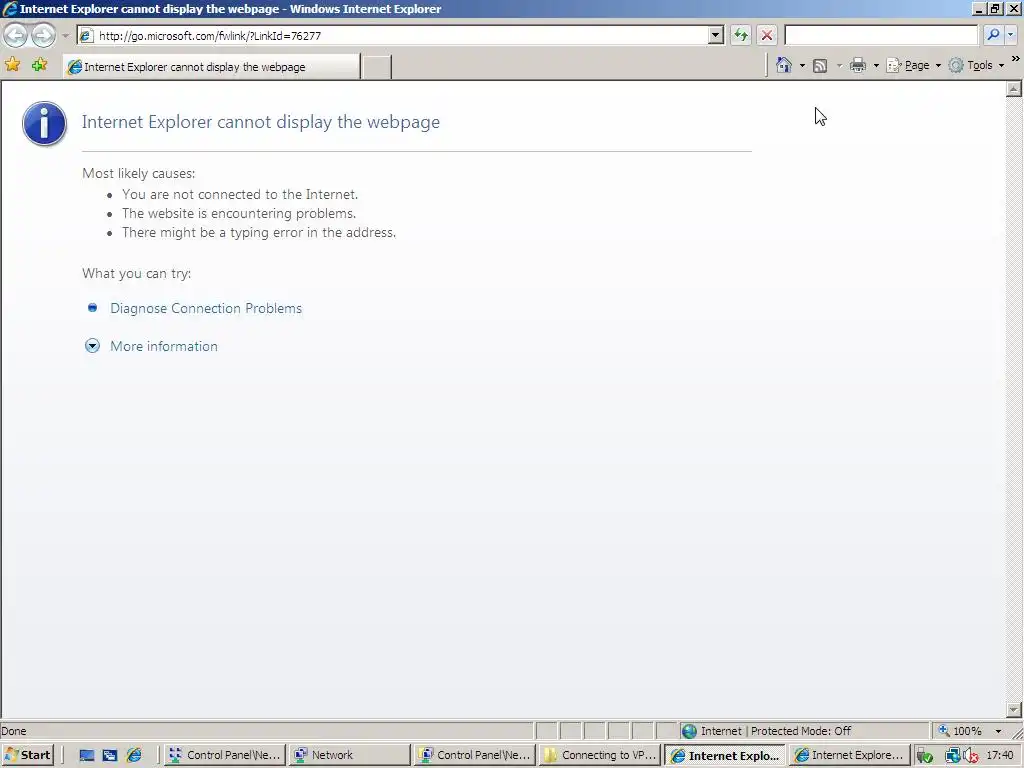Click the blue information icon
Viewport: 1024px width, 768px height.
(44, 123)
